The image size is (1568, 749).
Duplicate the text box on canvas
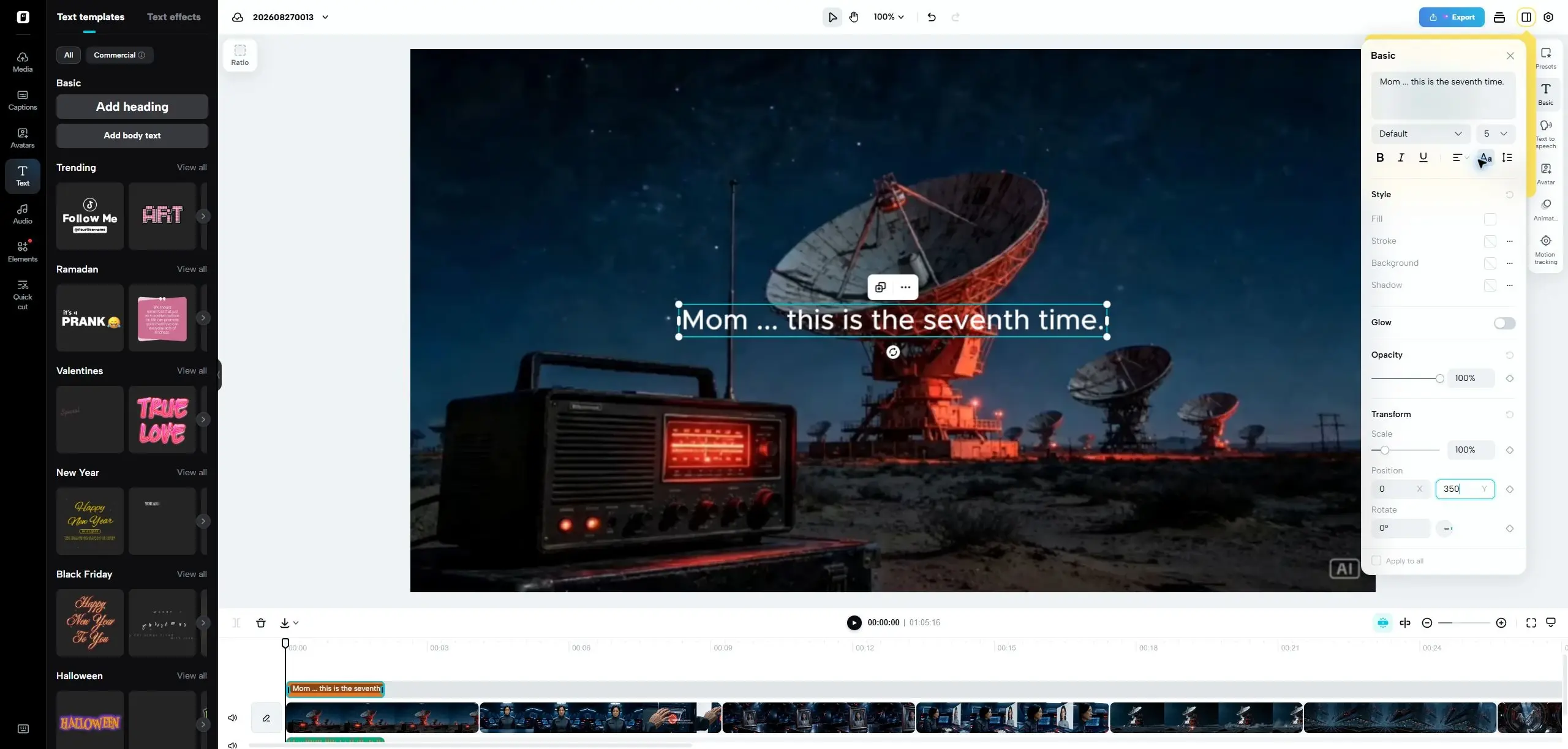[x=880, y=287]
